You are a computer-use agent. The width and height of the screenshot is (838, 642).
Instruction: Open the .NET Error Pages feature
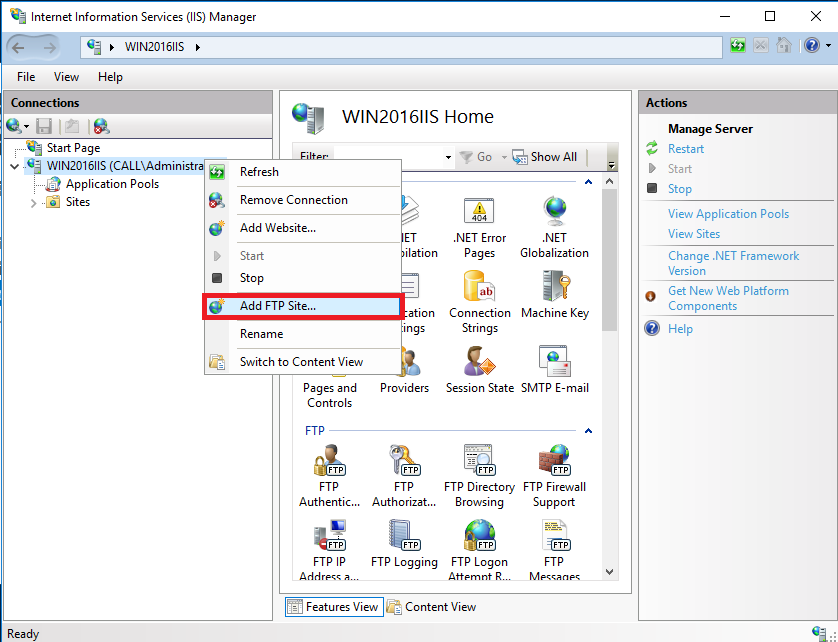pos(479,227)
